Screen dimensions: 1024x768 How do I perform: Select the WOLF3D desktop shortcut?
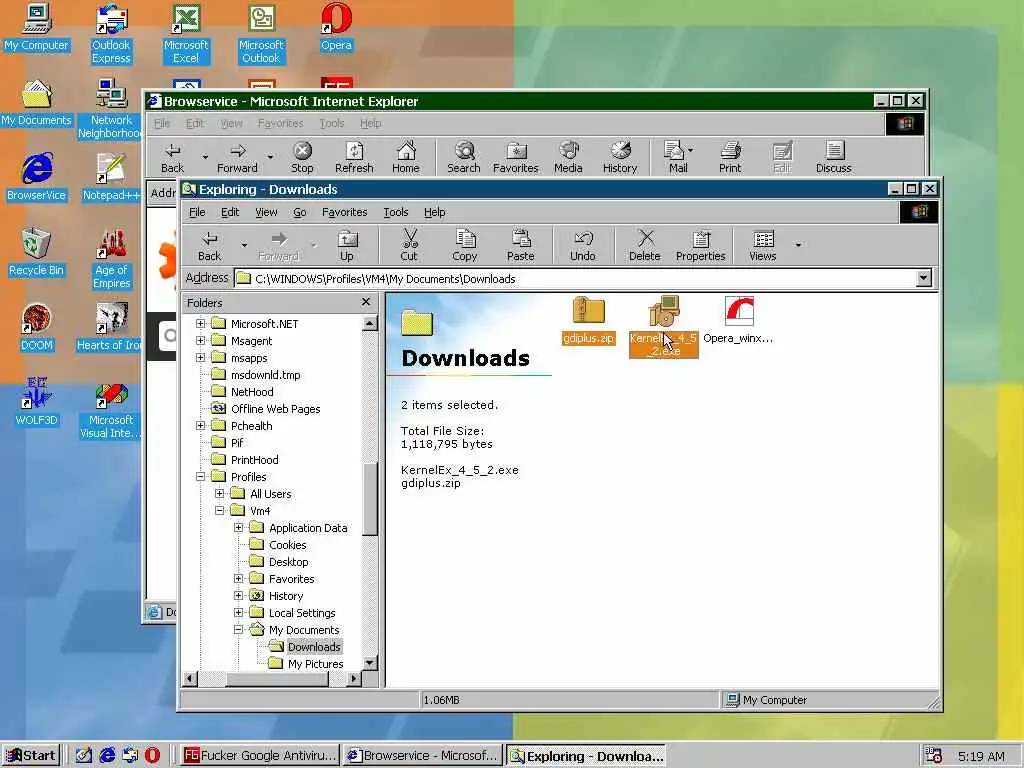(37, 402)
